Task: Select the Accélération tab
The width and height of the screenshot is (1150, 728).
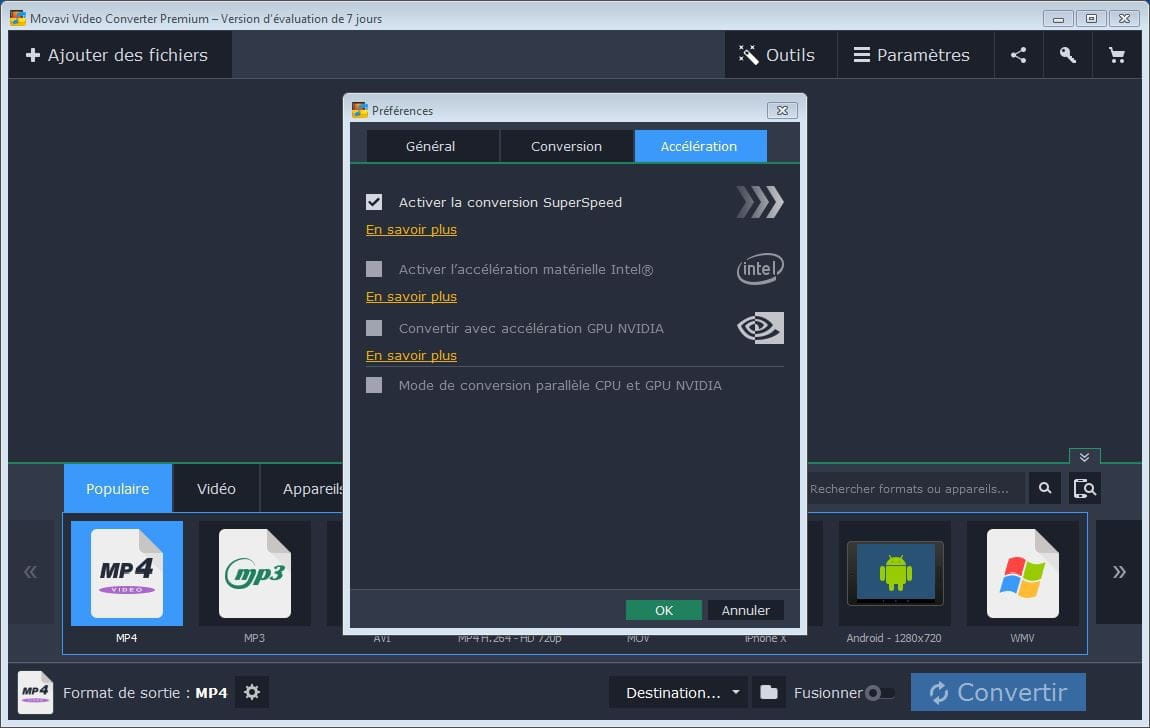Action: click(699, 146)
